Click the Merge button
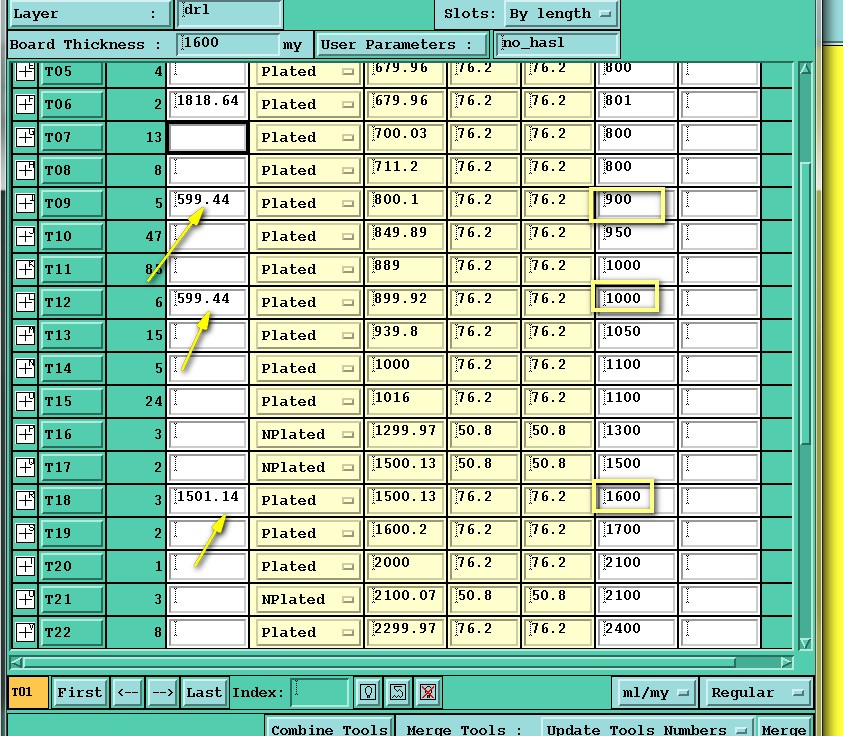The height and width of the screenshot is (736, 843). [x=784, y=729]
